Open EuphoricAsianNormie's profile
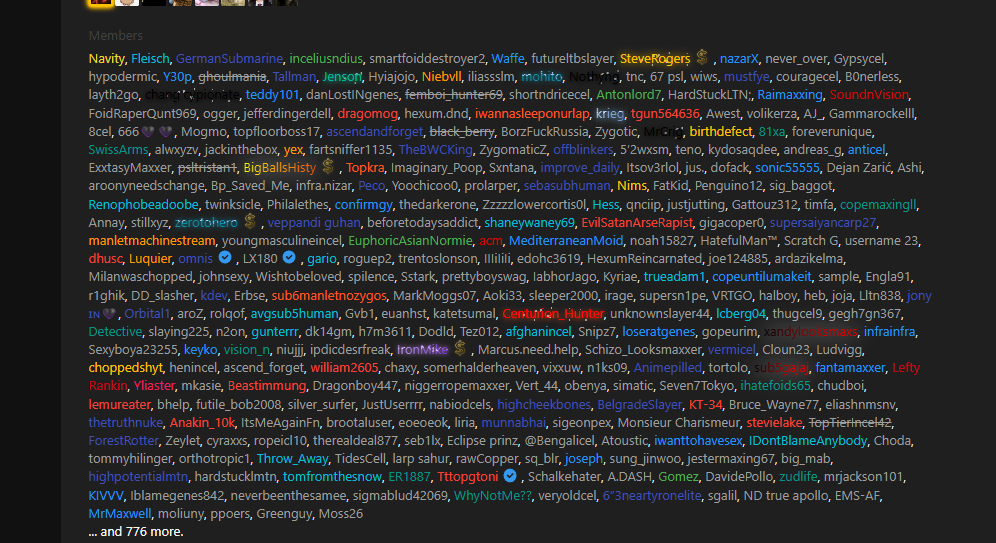Image resolution: width=996 pixels, height=543 pixels. (410, 241)
